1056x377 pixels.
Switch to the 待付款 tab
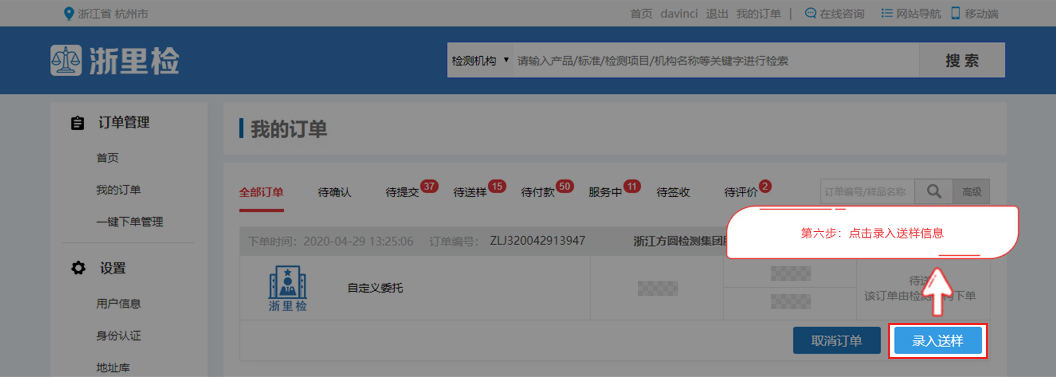point(538,193)
